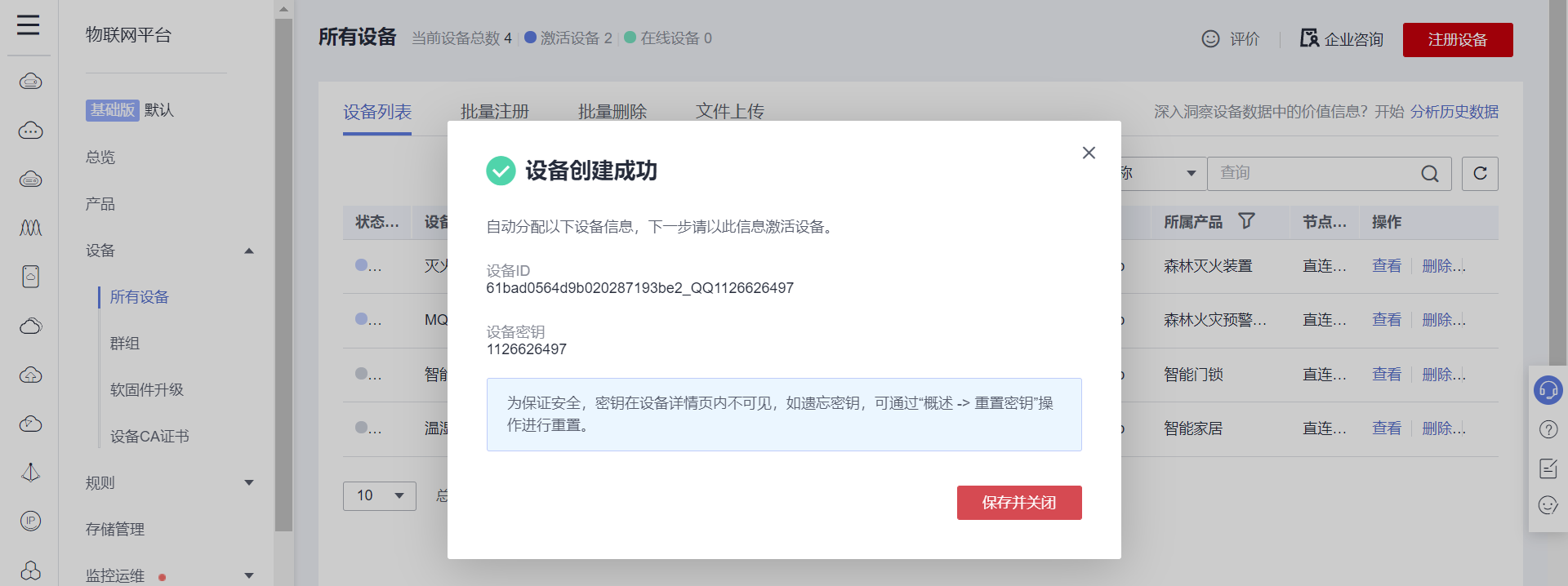
Task: Switch to 文件上传 tab
Action: (x=730, y=112)
